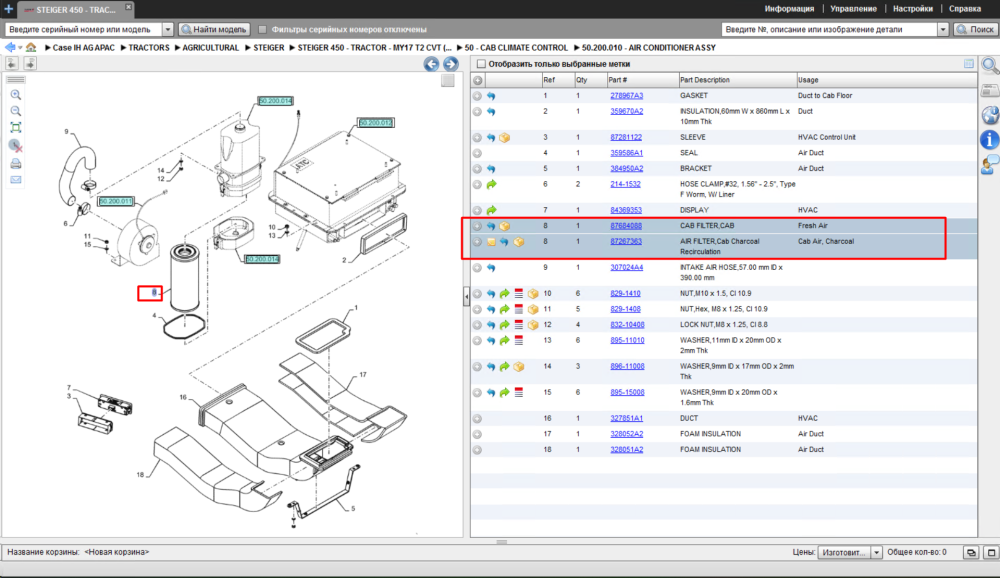This screenshot has height=578, width=1000.
Task: Email the diagram via envelope icon
Action: pyautogui.click(x=16, y=180)
